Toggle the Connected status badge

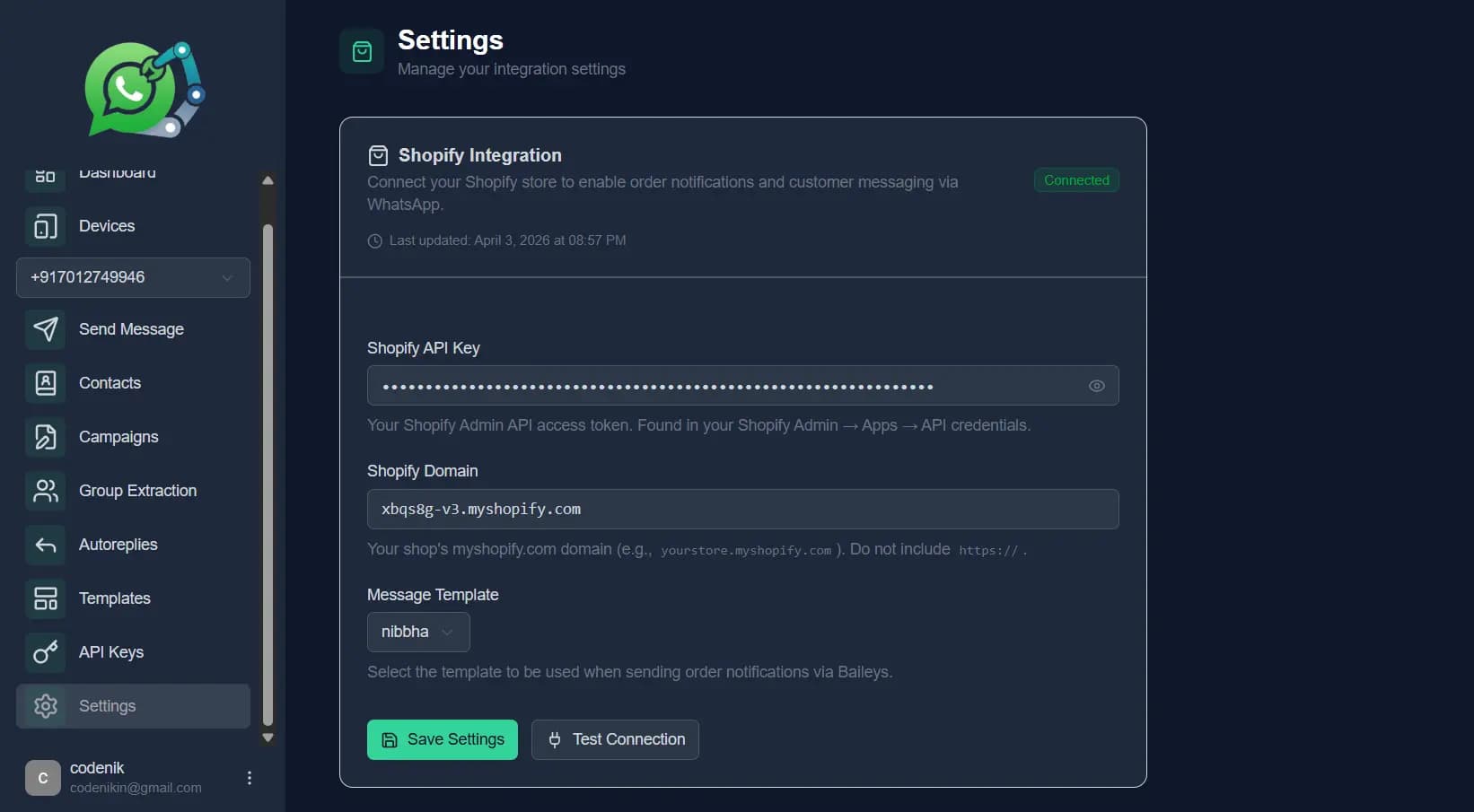1075,179
